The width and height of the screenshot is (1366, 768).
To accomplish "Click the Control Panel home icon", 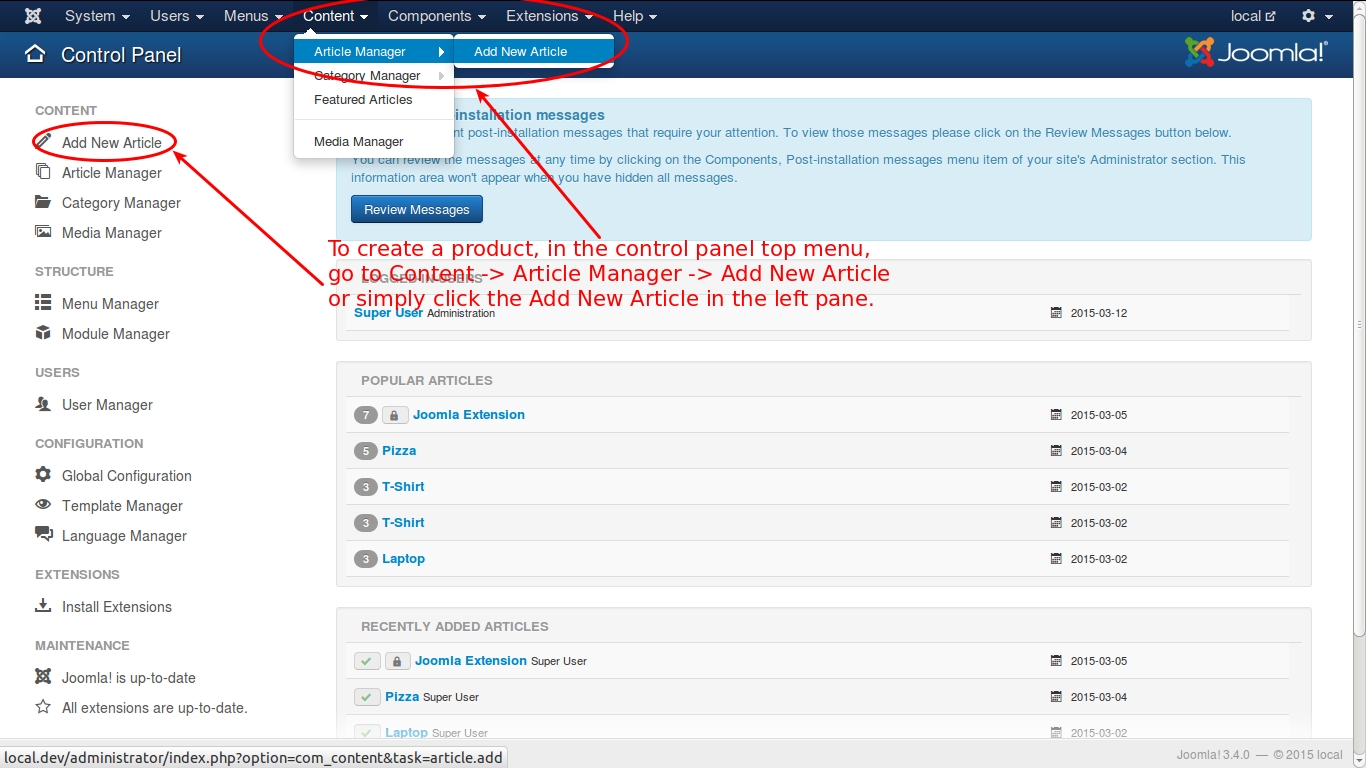I will (x=35, y=54).
